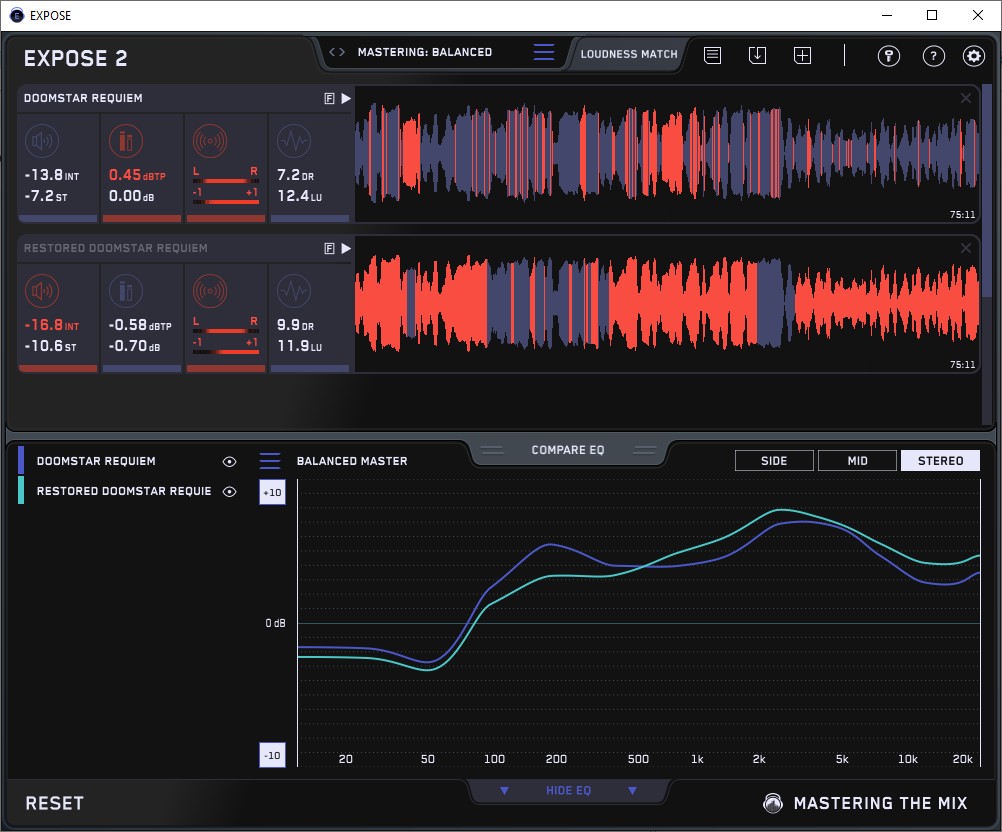Click the 11.9 LU loudness range value

[x=300, y=346]
